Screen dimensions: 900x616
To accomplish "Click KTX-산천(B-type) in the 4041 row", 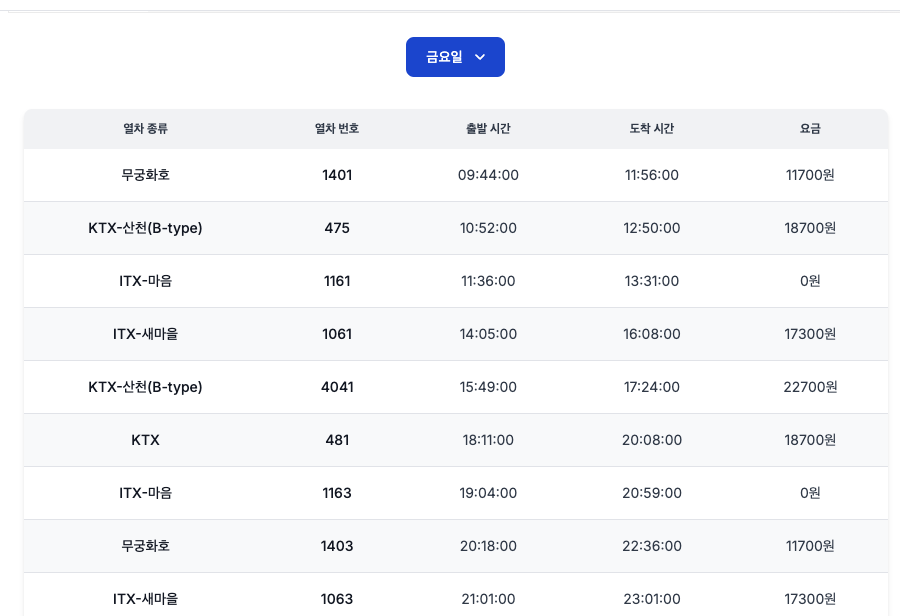I will (x=145, y=387).
